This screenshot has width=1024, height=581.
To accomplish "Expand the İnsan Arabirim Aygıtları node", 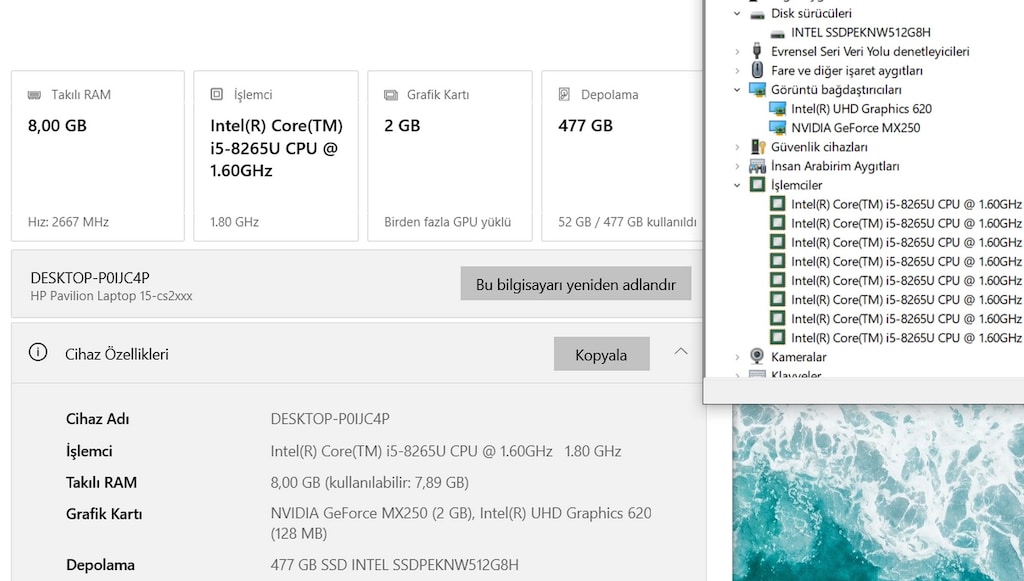I will point(737,166).
